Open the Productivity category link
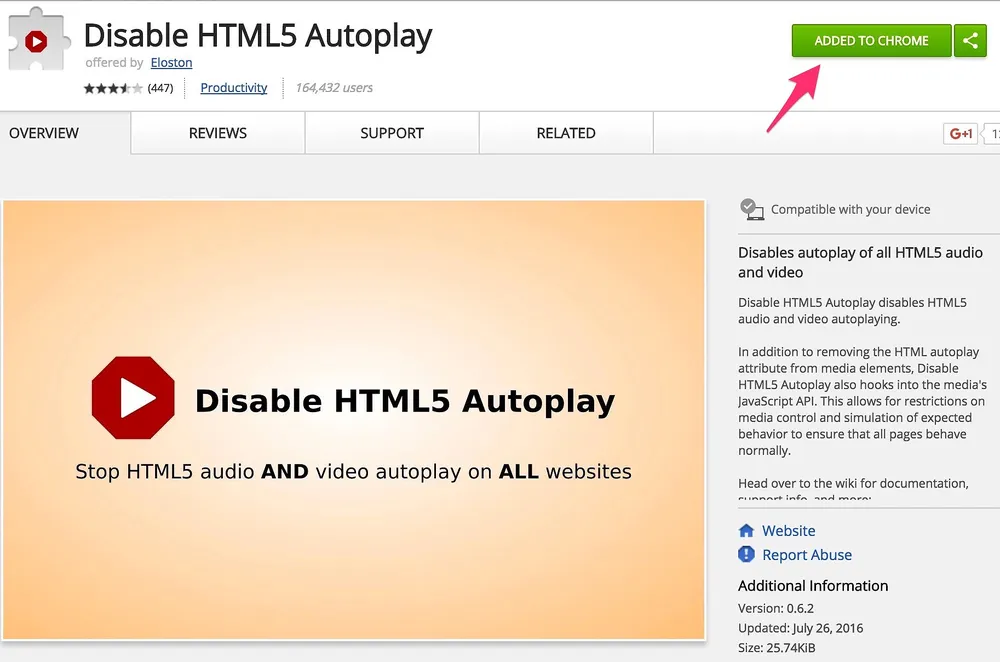 click(233, 87)
